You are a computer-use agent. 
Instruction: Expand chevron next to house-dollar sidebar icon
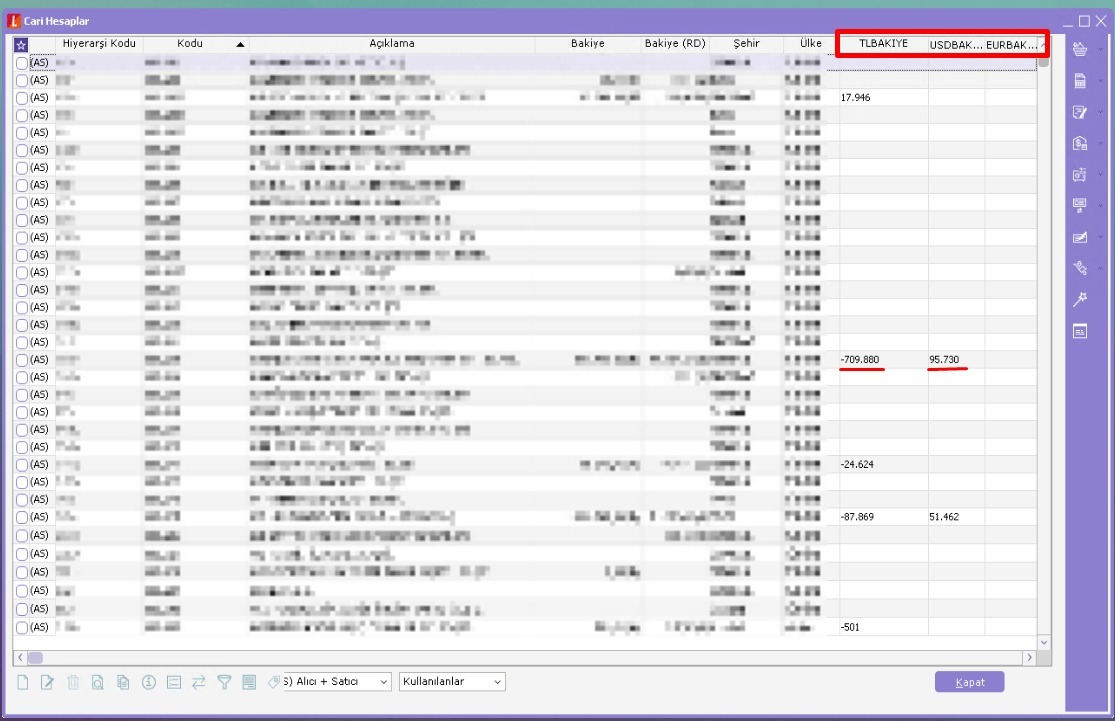point(1101,143)
